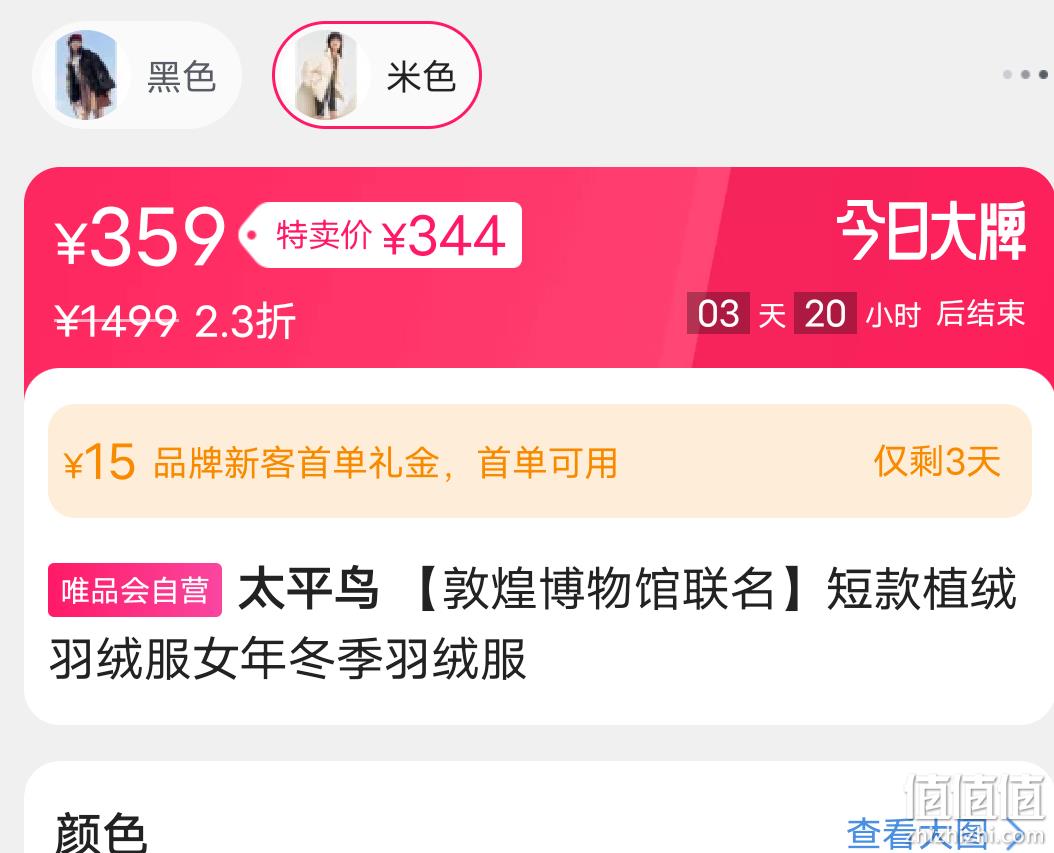Select the 米色 color option
This screenshot has height=853, width=1054.
(x=376, y=75)
